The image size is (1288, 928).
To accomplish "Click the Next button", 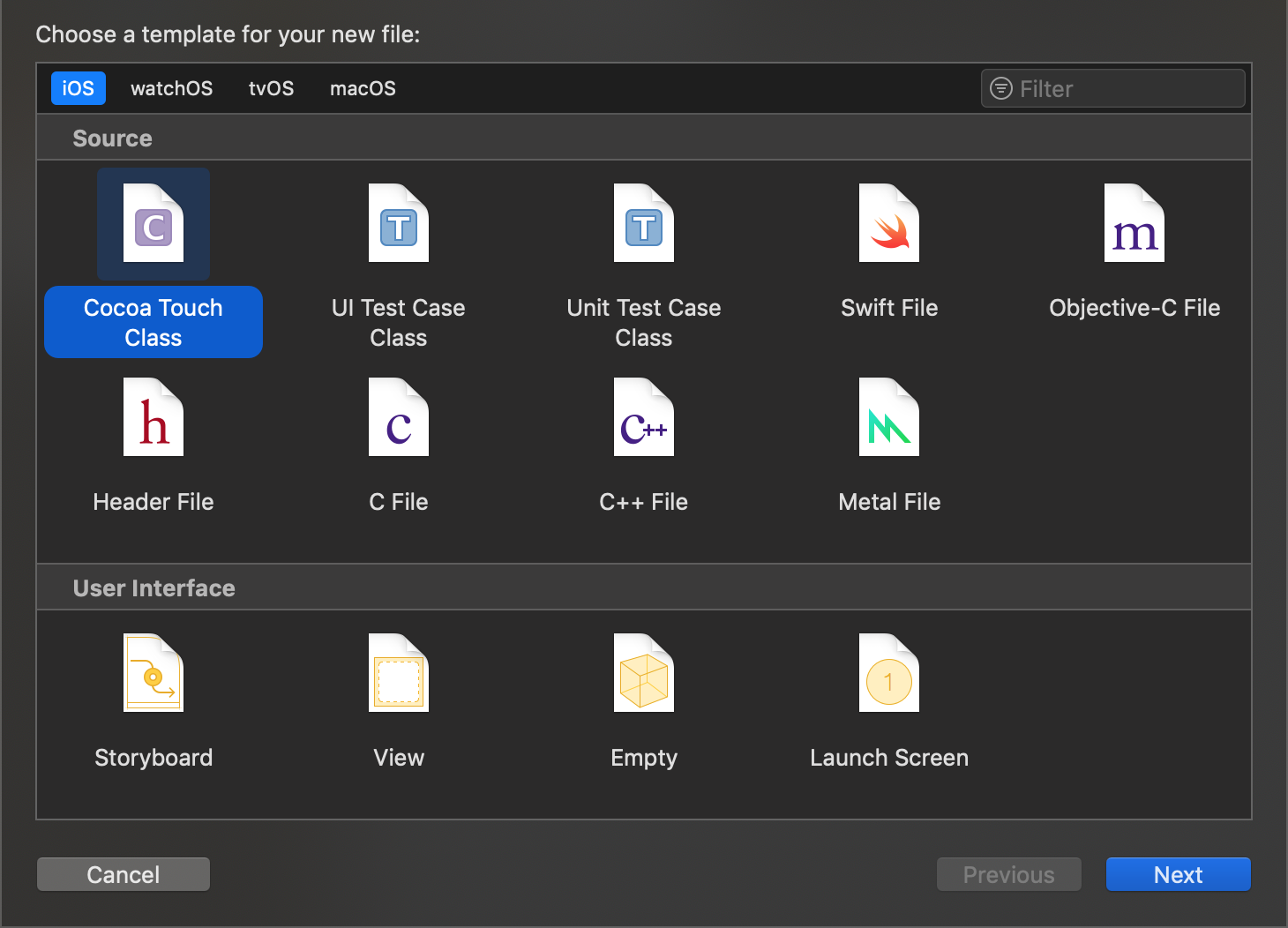I will [1178, 874].
